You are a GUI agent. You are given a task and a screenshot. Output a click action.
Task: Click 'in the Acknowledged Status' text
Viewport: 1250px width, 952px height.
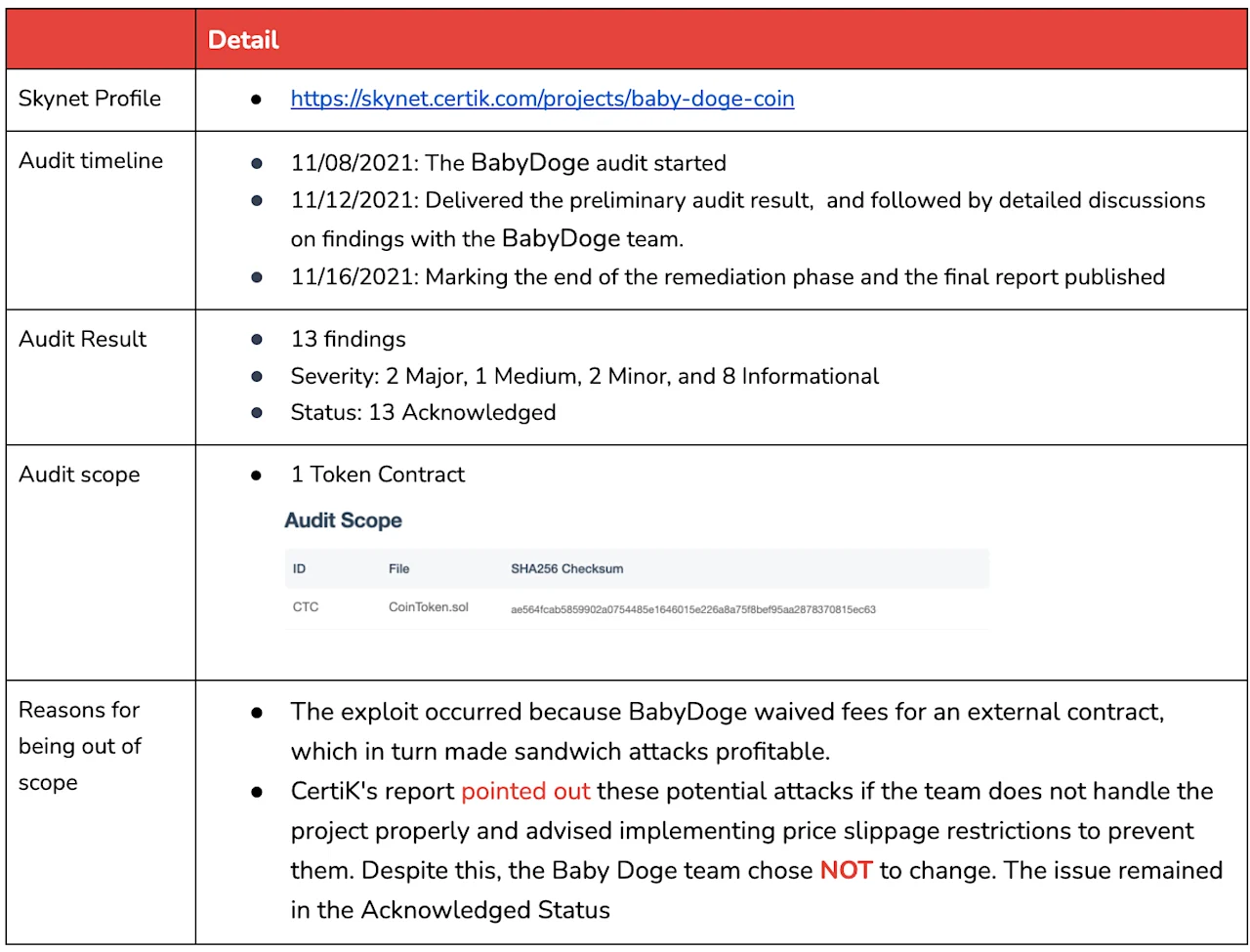[x=450, y=910]
